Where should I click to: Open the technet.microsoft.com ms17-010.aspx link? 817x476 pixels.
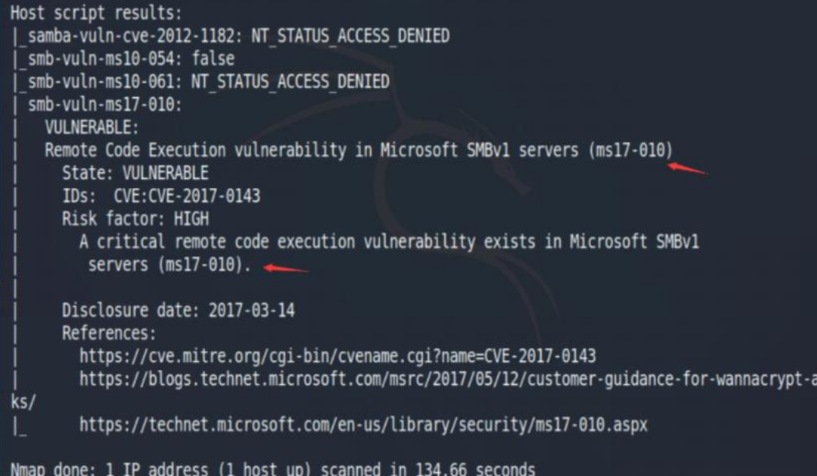363,425
